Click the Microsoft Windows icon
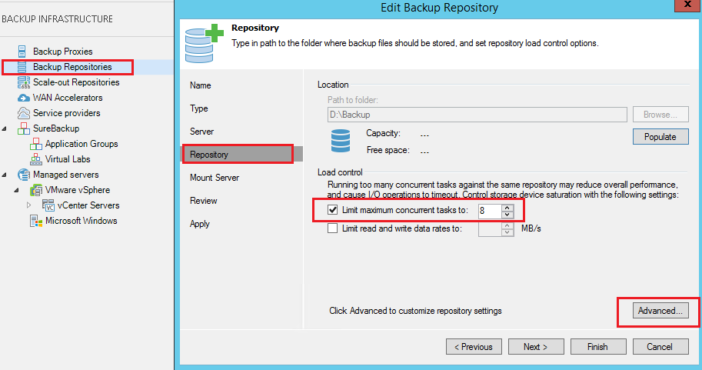Viewport: 702px width, 370px height. tap(36, 221)
